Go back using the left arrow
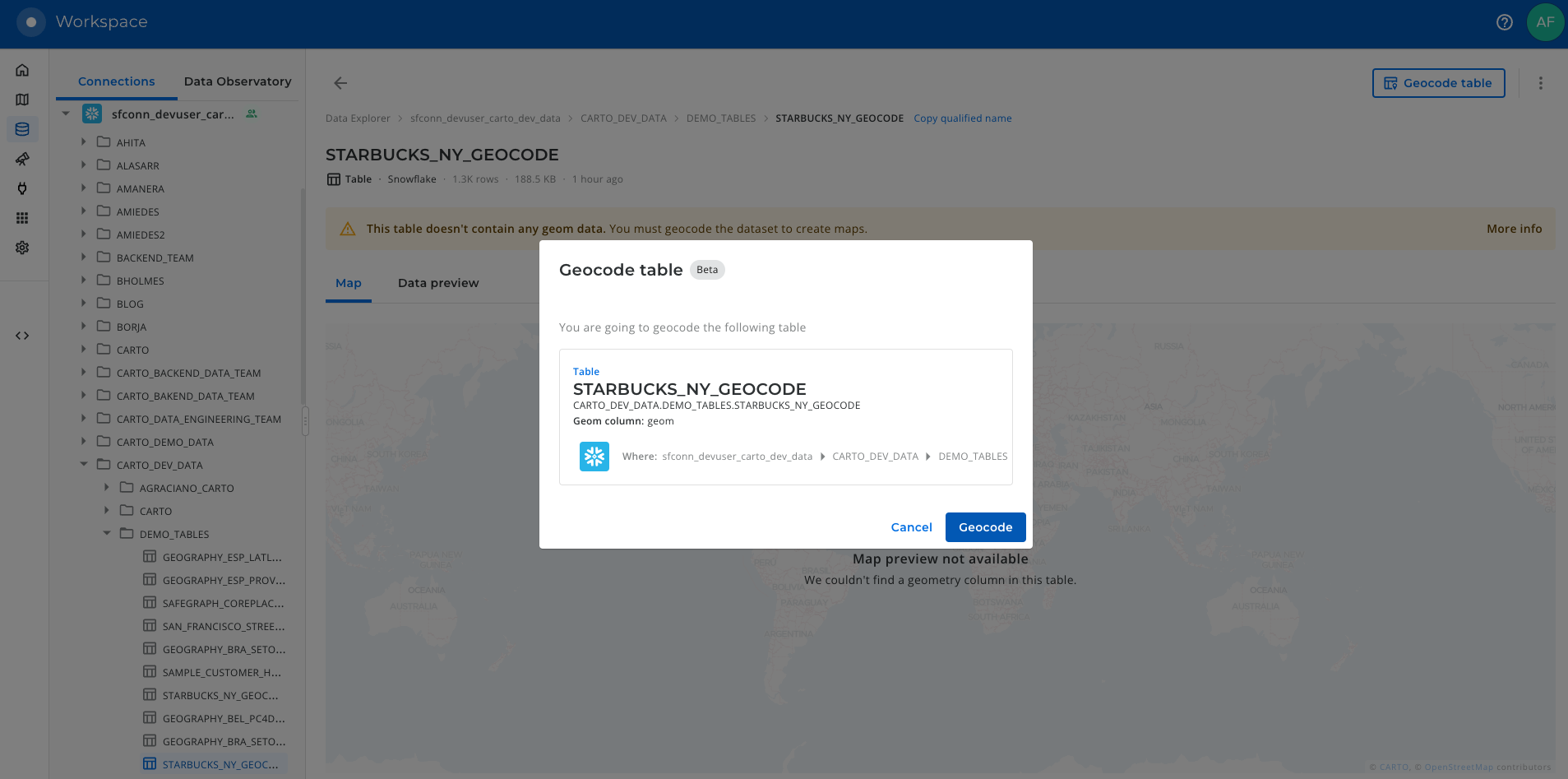Image resolution: width=1568 pixels, height=779 pixels. [340, 83]
